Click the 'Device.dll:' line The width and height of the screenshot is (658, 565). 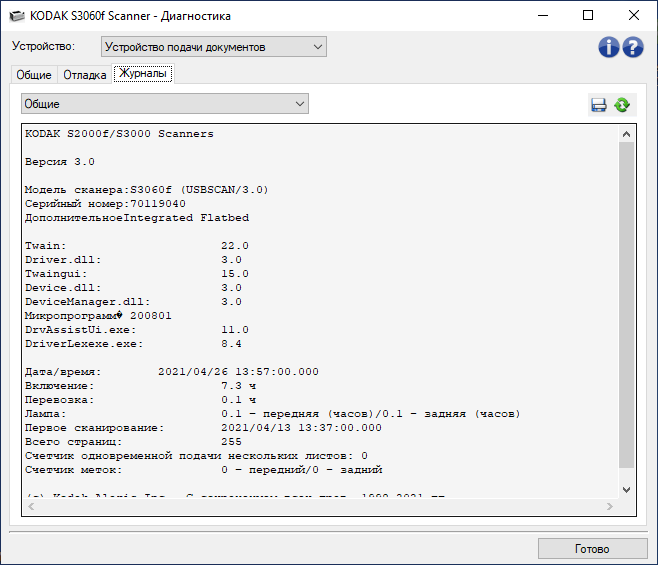[x=133, y=288]
